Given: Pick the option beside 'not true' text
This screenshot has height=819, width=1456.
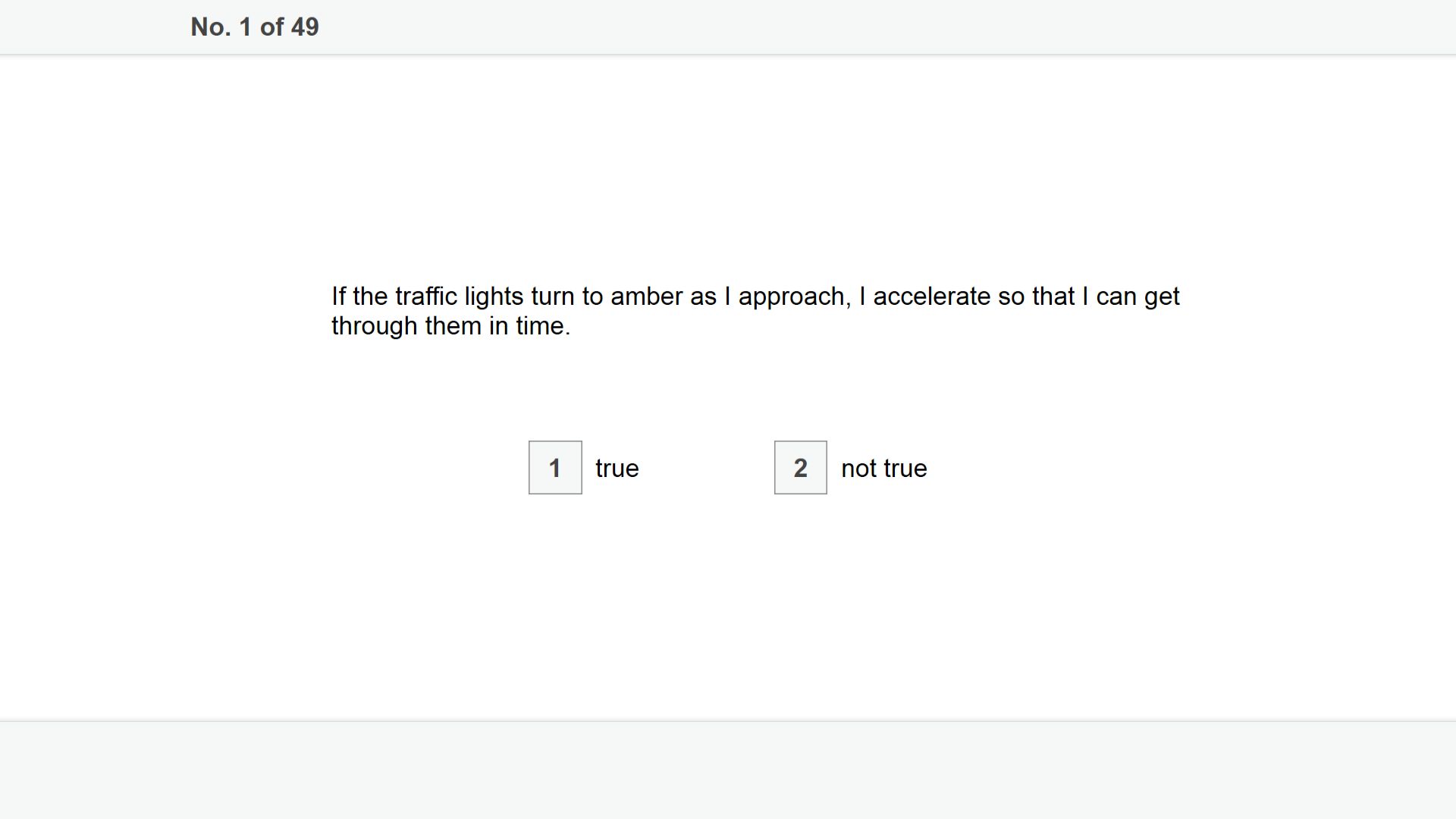Looking at the screenshot, I should pos(801,468).
